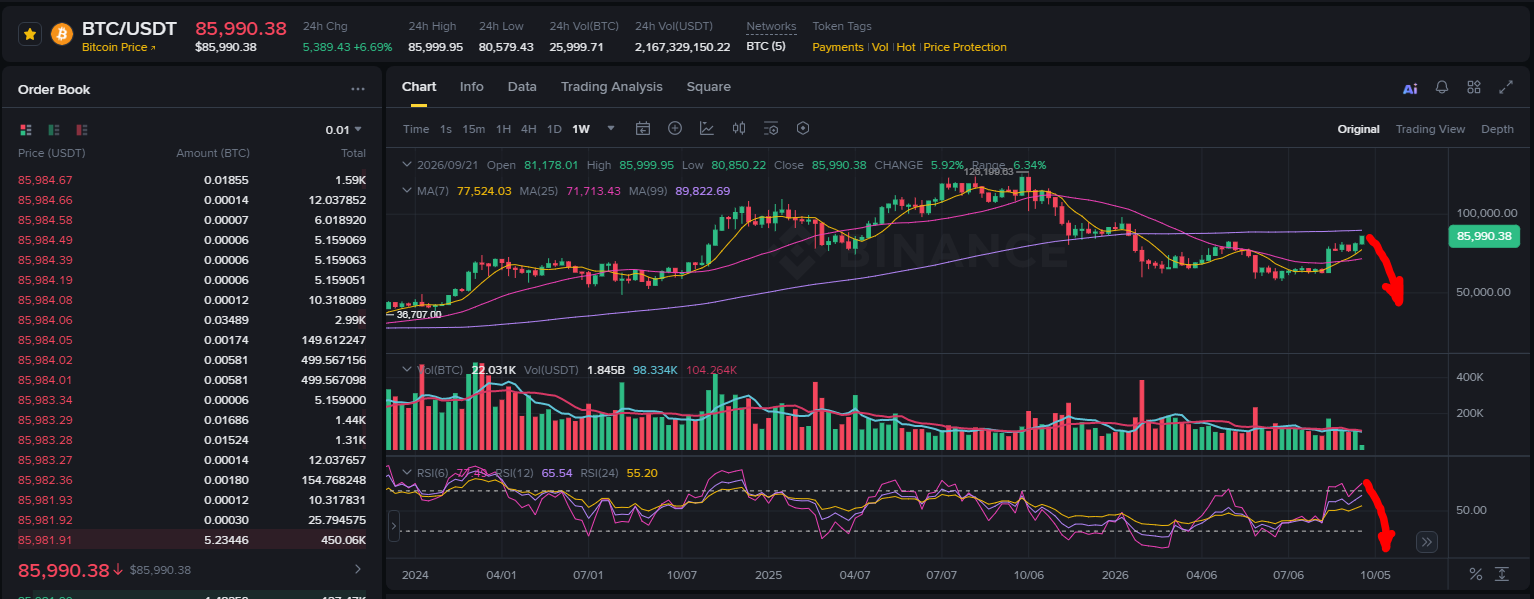The image size is (1534, 599).
Task: Open the chart layout grid icon
Action: 1474,87
